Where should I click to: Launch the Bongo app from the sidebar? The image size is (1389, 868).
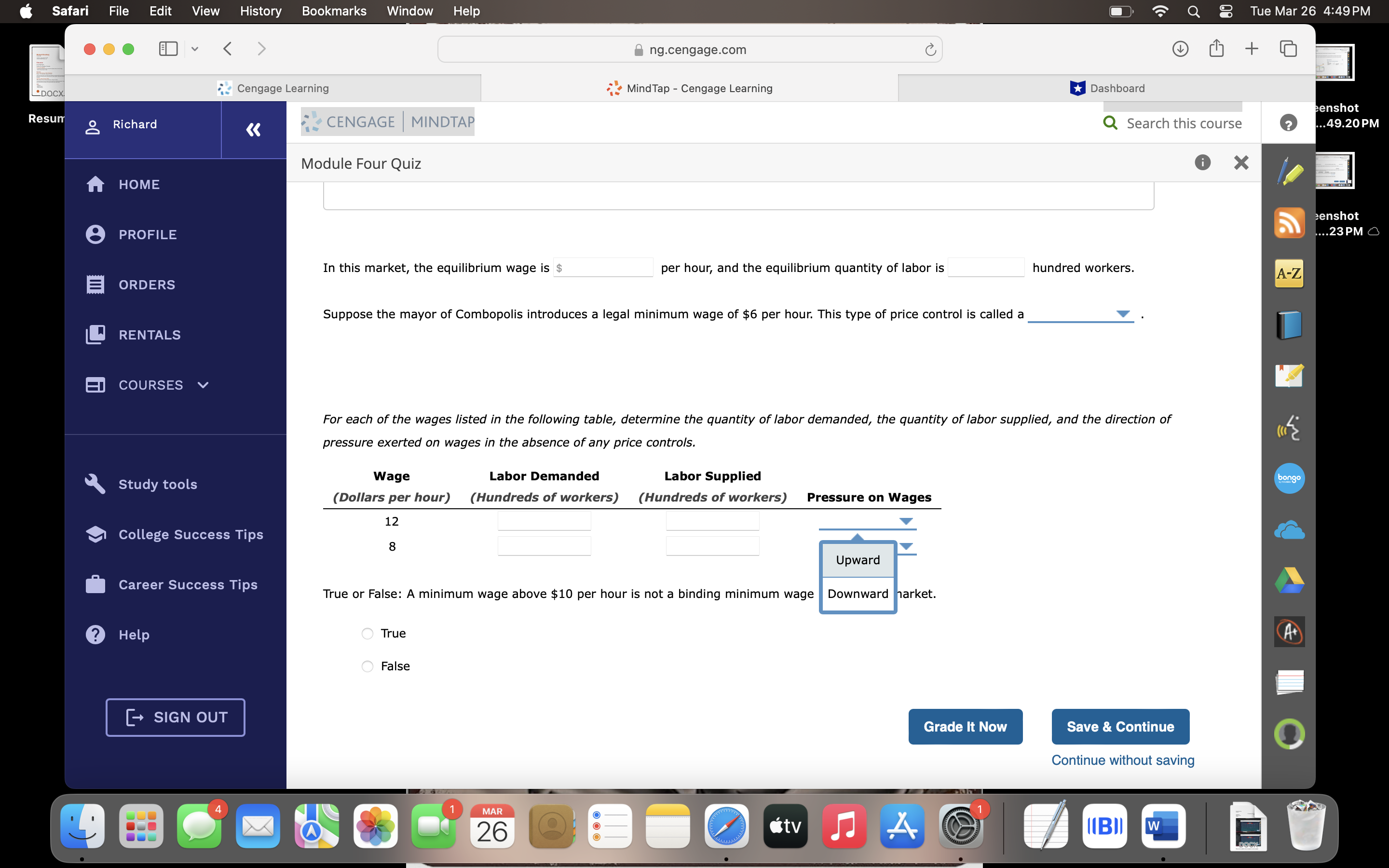coord(1289,478)
